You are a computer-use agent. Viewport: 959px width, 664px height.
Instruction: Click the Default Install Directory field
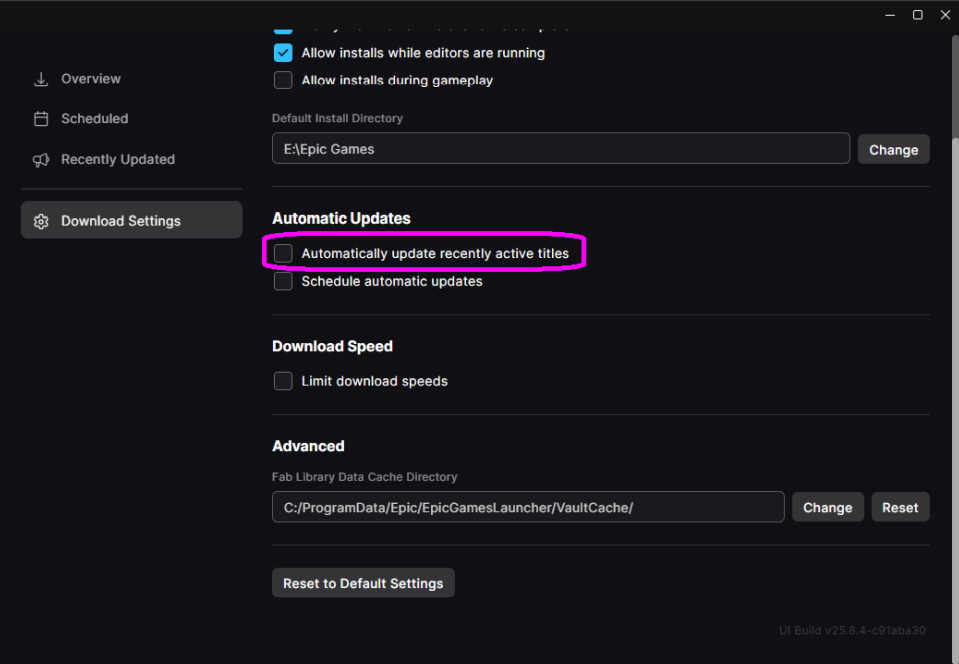[561, 149]
